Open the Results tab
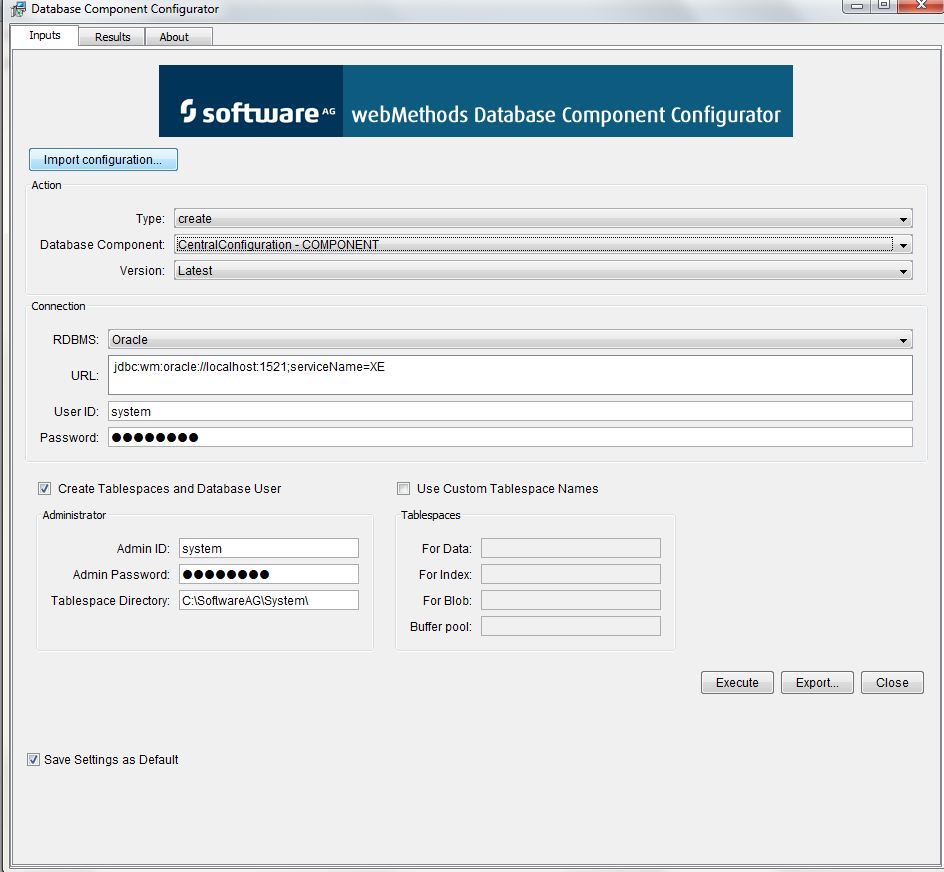Screen dimensions: 944x872 pos(112,37)
